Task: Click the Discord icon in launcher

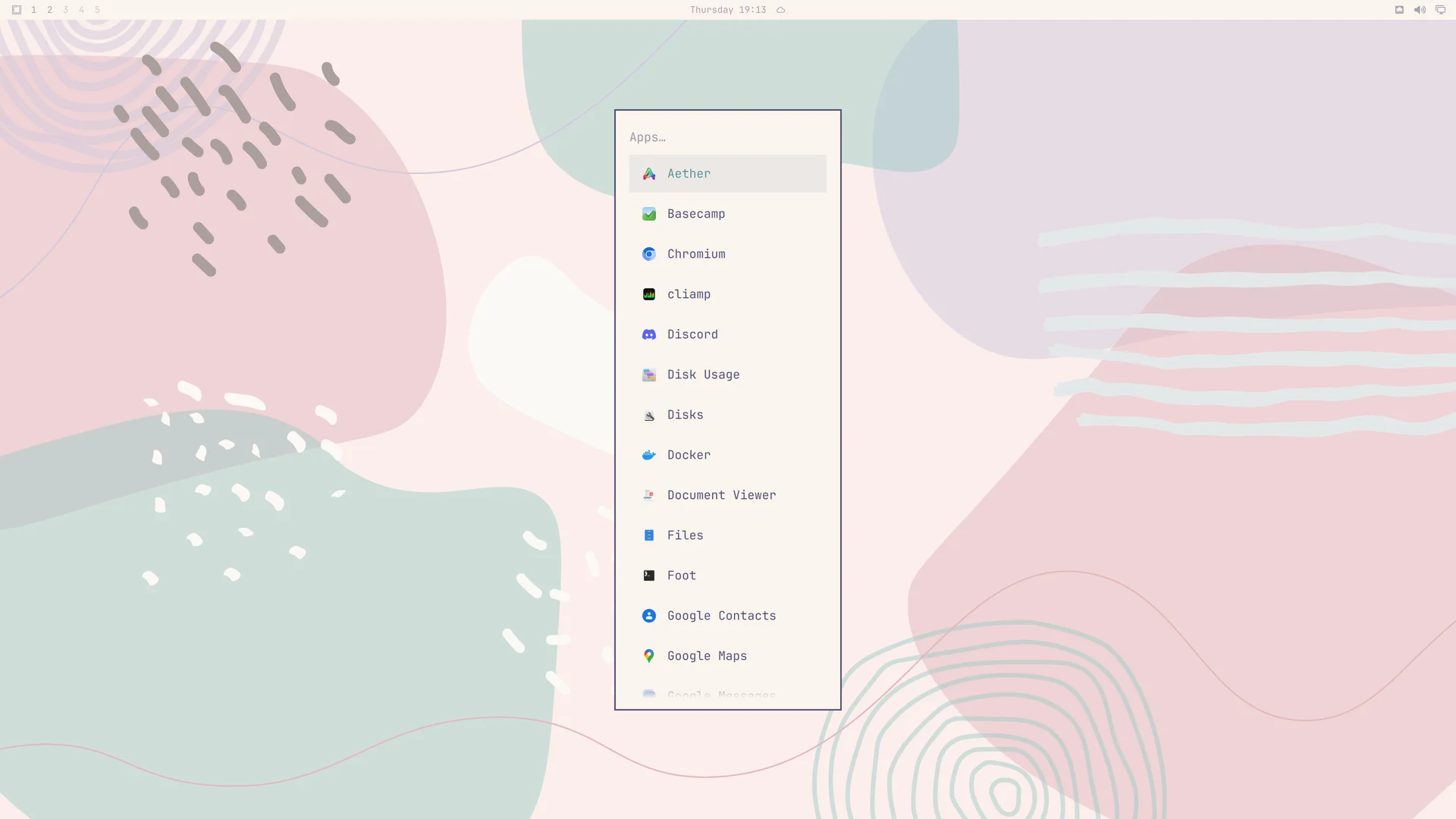Action: pos(649,334)
